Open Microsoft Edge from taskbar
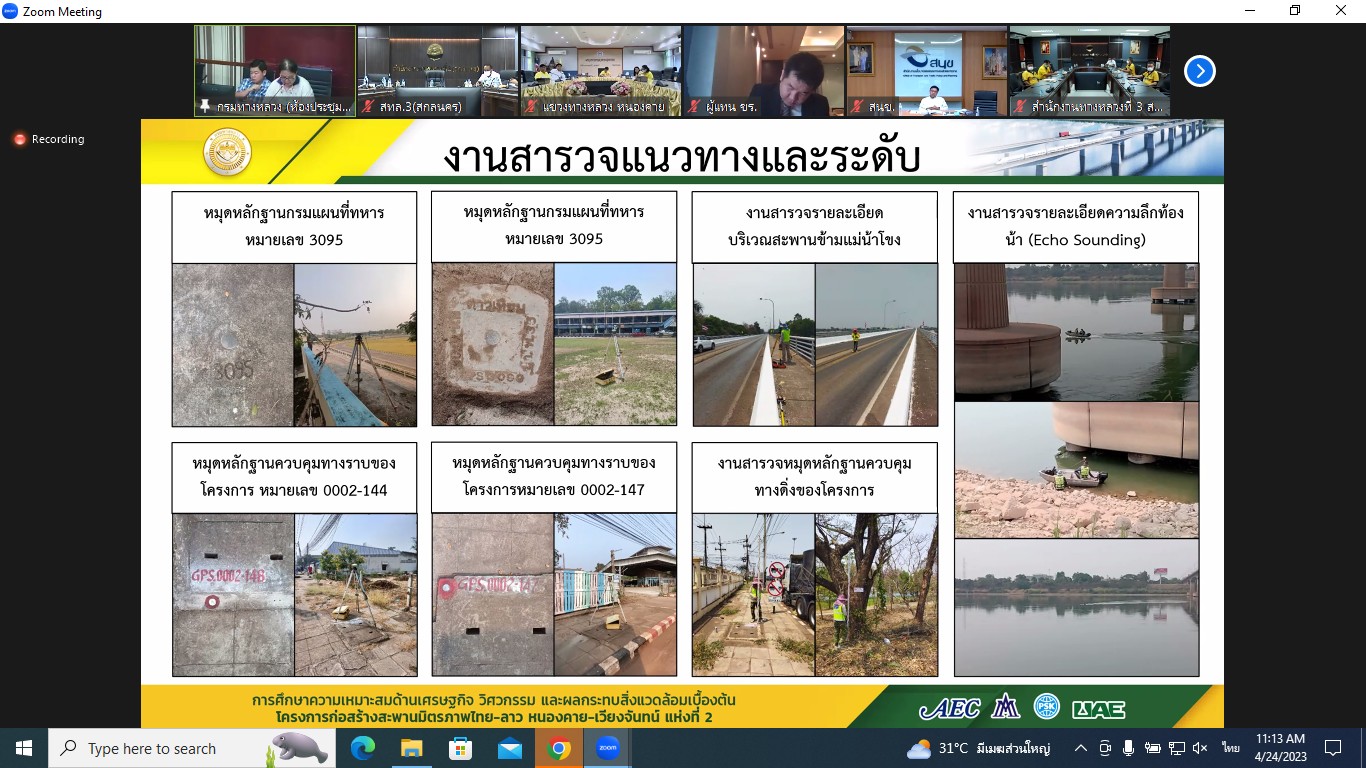Viewport: 1366px width, 768px height. pyautogui.click(x=362, y=748)
